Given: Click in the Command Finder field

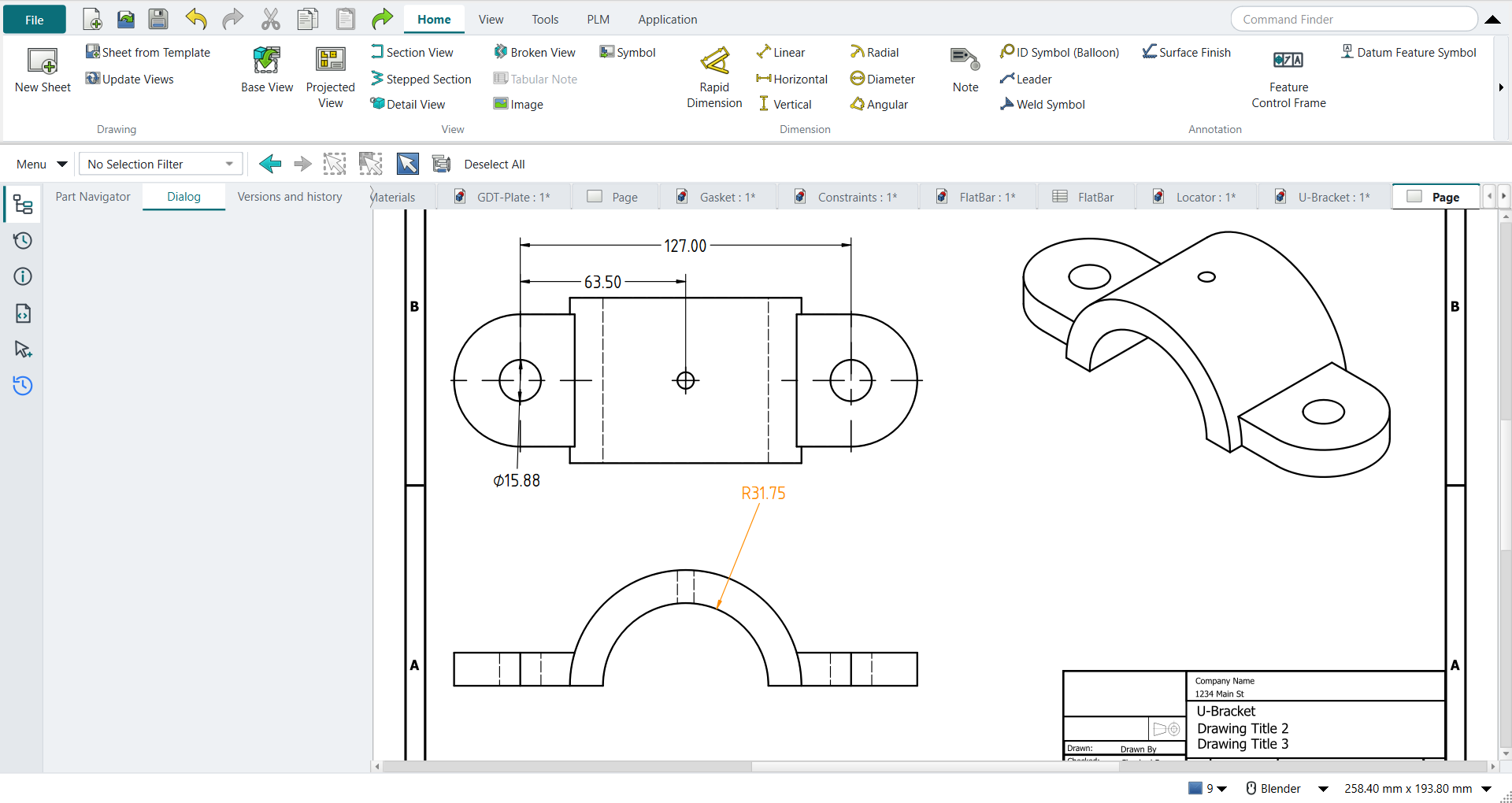Looking at the screenshot, I should [1354, 20].
